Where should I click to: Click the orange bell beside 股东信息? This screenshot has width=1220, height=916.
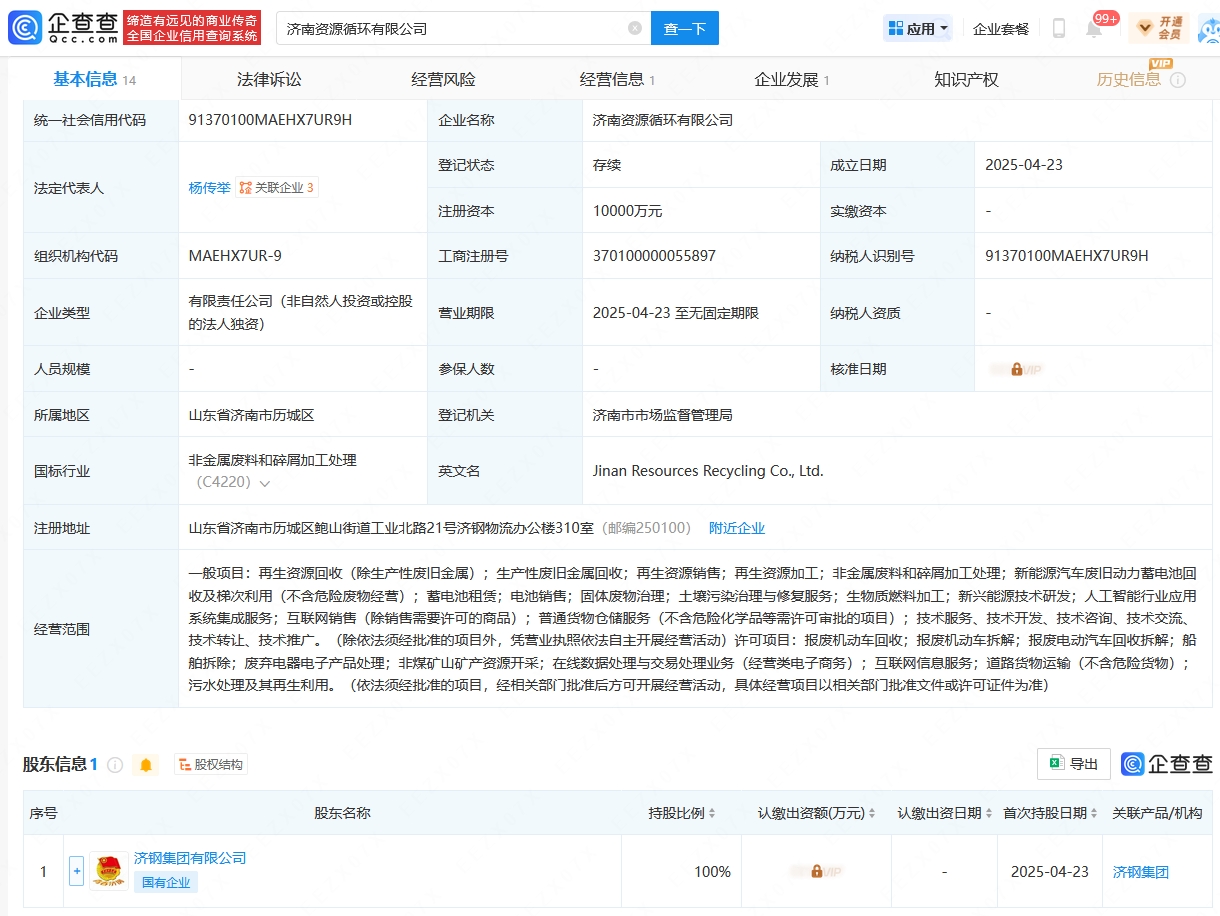click(146, 765)
